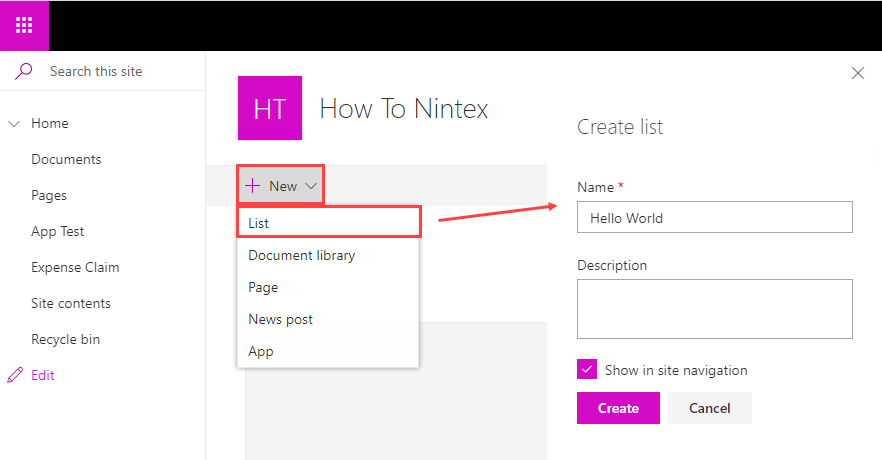Viewport: 882px width, 460px height.
Task: Uncheck Show in site navigation
Action: coord(587,369)
